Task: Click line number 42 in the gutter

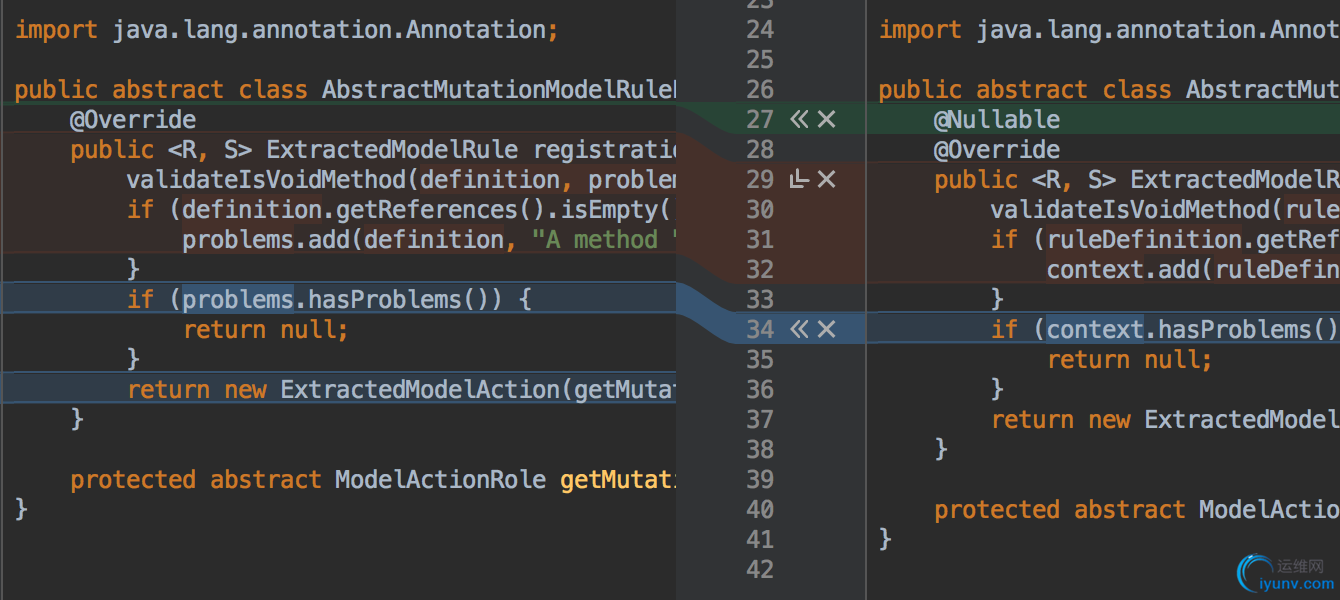Action: tap(760, 569)
